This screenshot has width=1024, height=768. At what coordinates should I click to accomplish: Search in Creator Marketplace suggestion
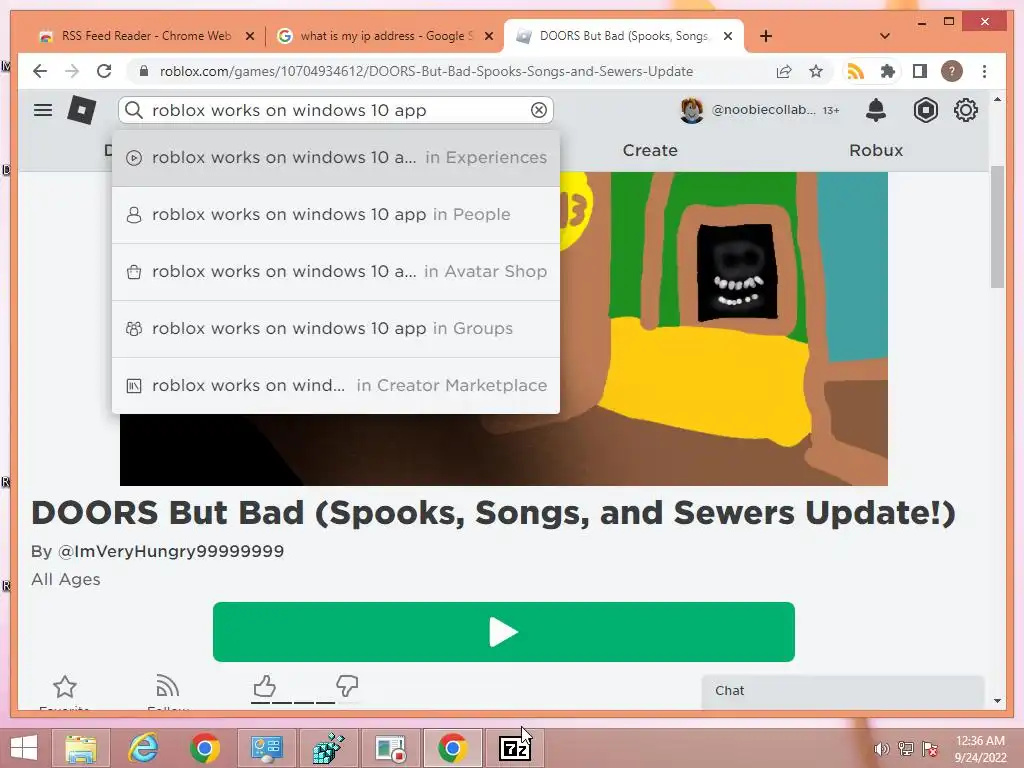tap(336, 385)
